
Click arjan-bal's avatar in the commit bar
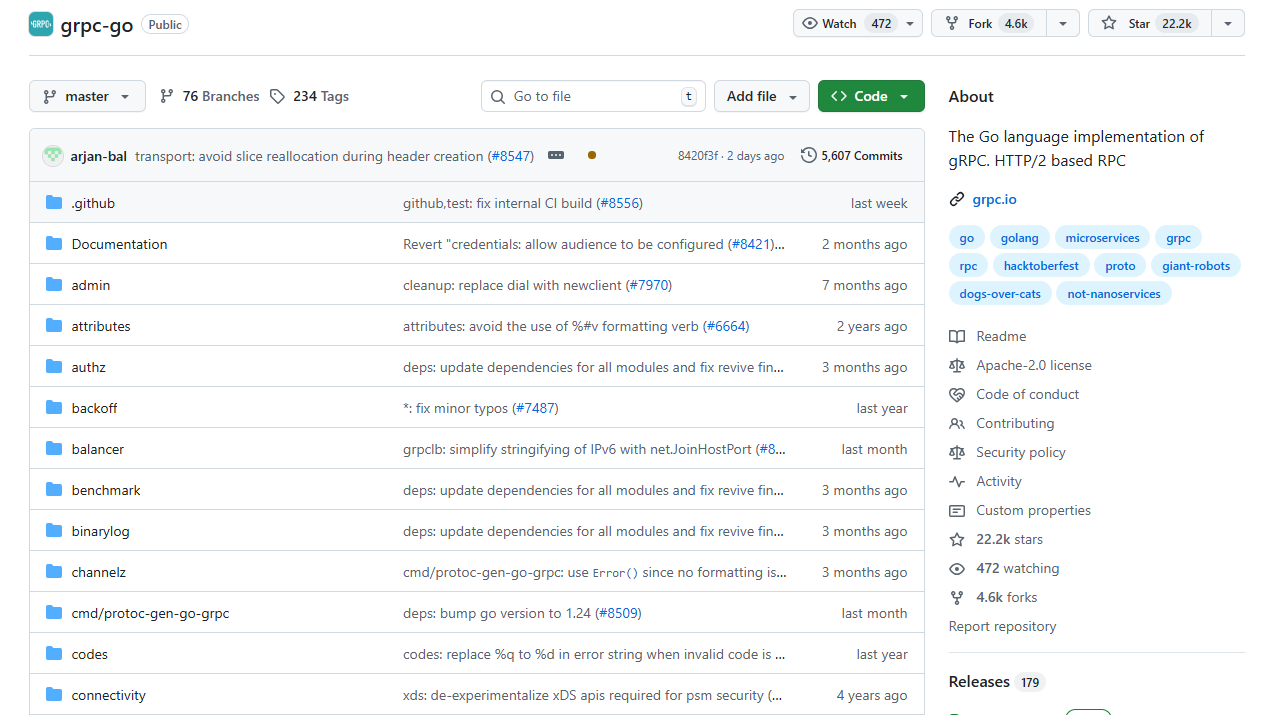tap(52, 155)
